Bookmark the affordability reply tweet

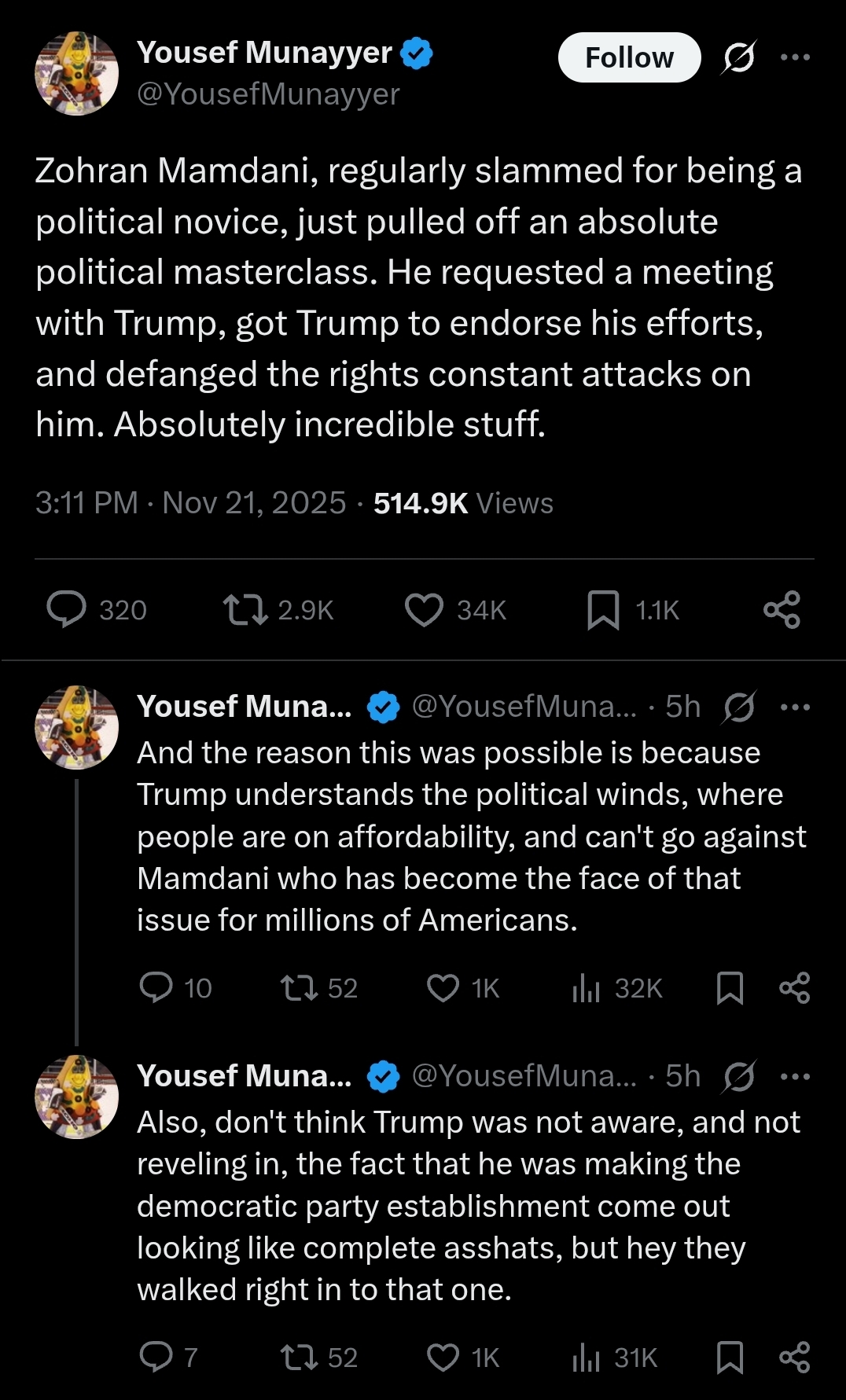[730, 988]
